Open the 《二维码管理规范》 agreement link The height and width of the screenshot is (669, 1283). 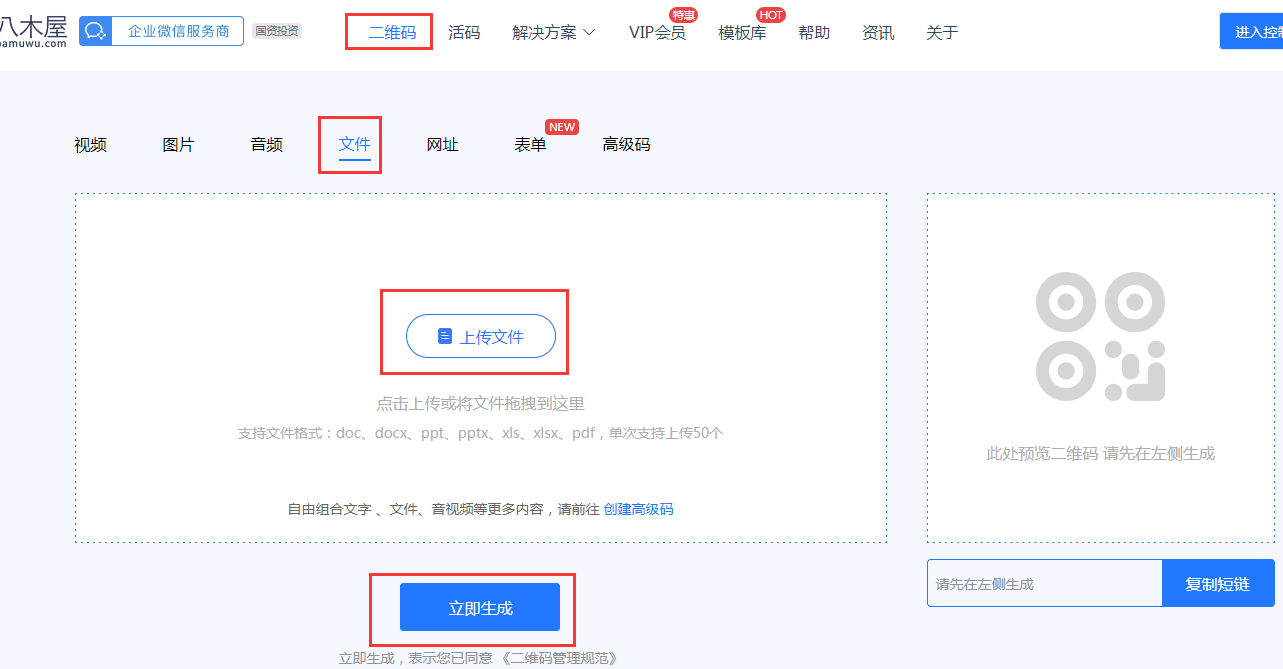(558, 658)
